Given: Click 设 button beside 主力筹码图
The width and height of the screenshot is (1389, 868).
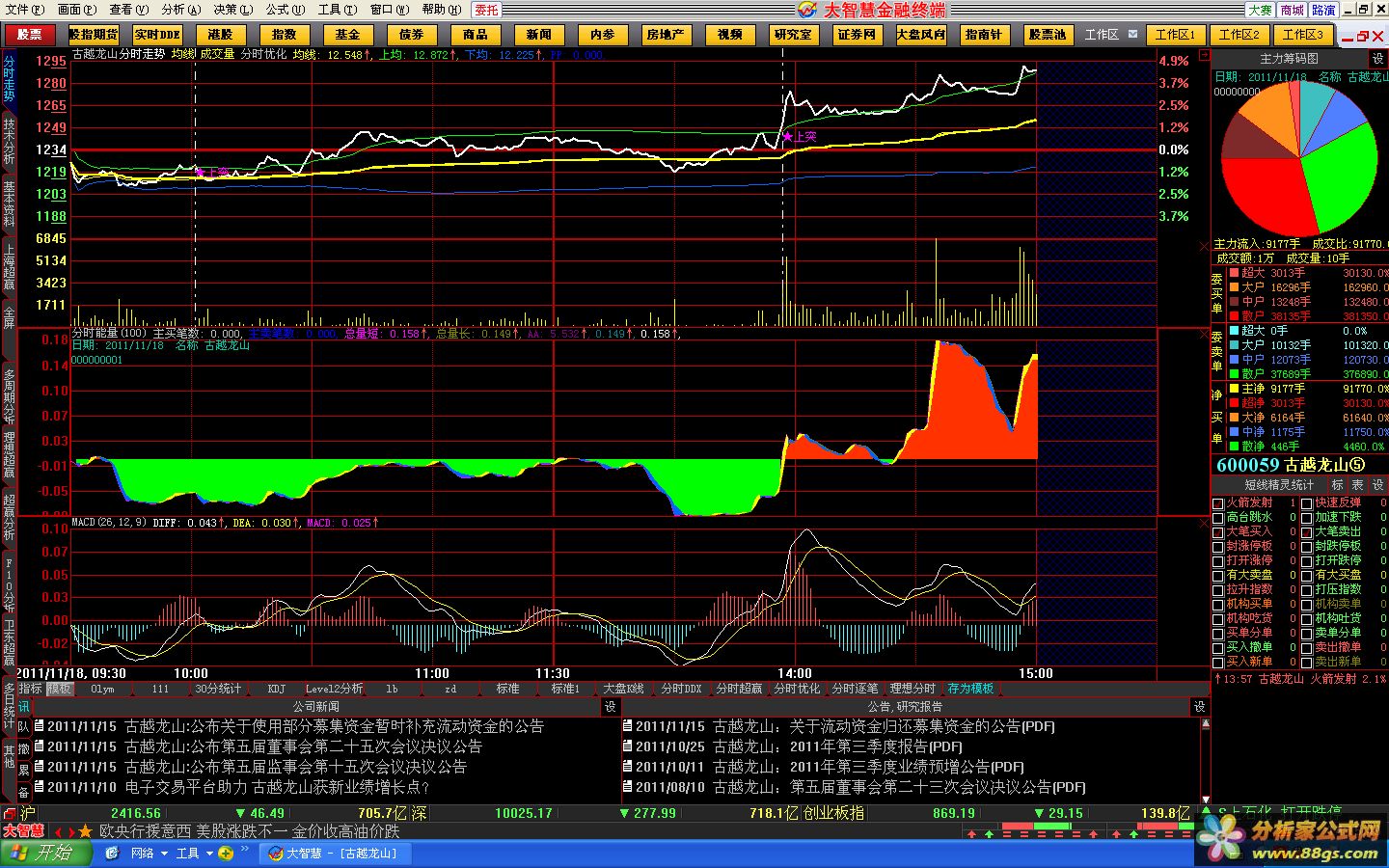Looking at the screenshot, I should [1377, 59].
